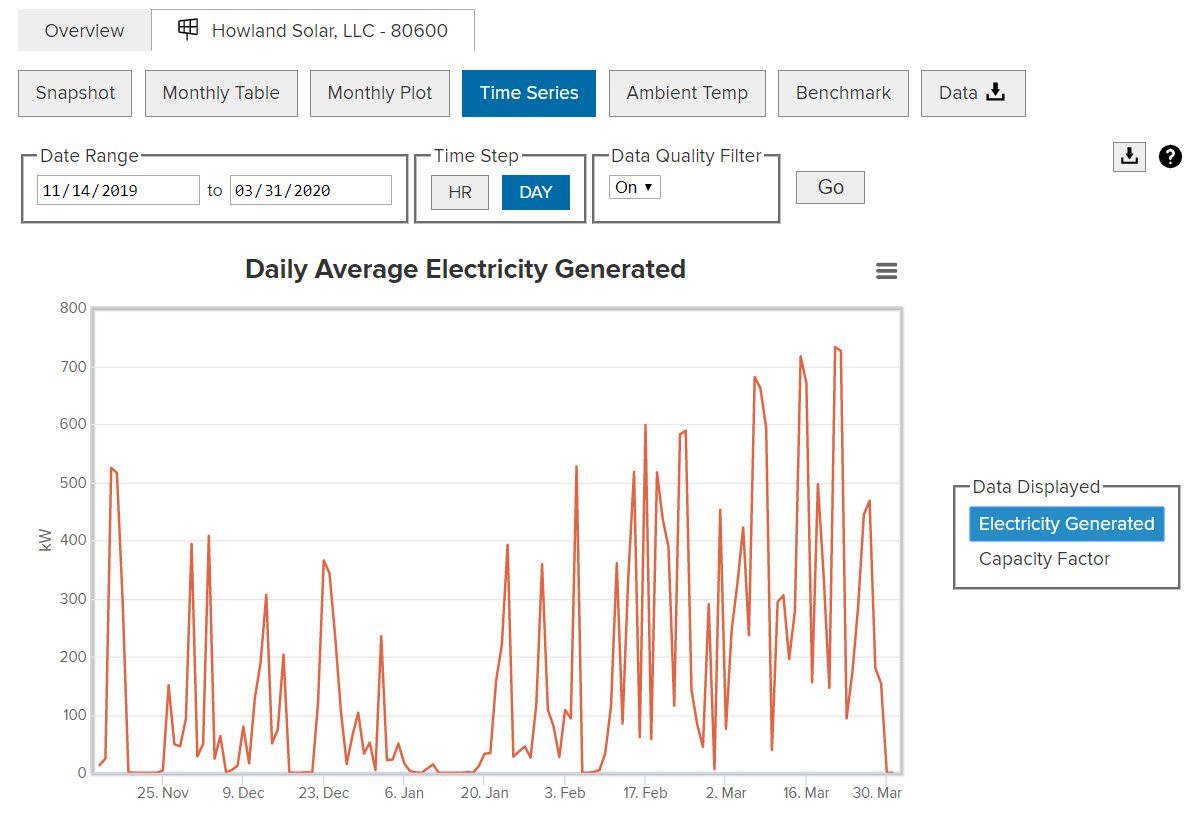The height and width of the screenshot is (818, 1196).
Task: Select DAY in the Time Step toggle
Action: 536,192
